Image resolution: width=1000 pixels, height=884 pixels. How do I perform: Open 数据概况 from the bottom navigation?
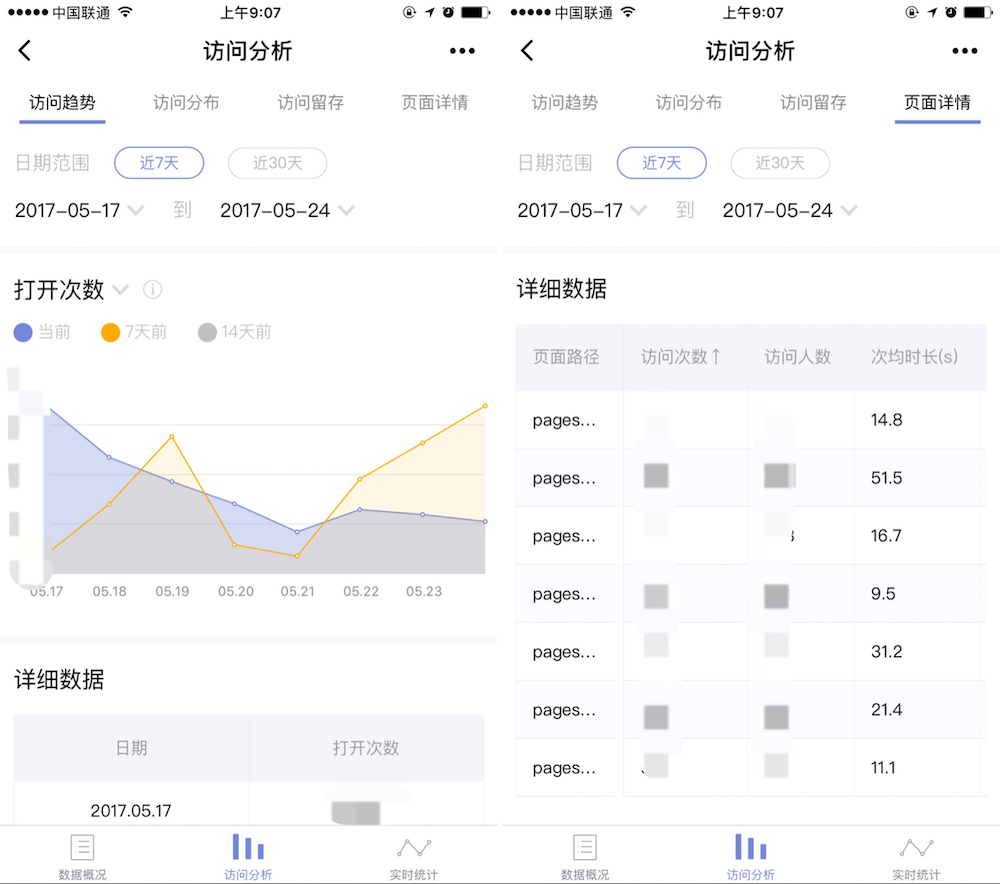click(83, 853)
